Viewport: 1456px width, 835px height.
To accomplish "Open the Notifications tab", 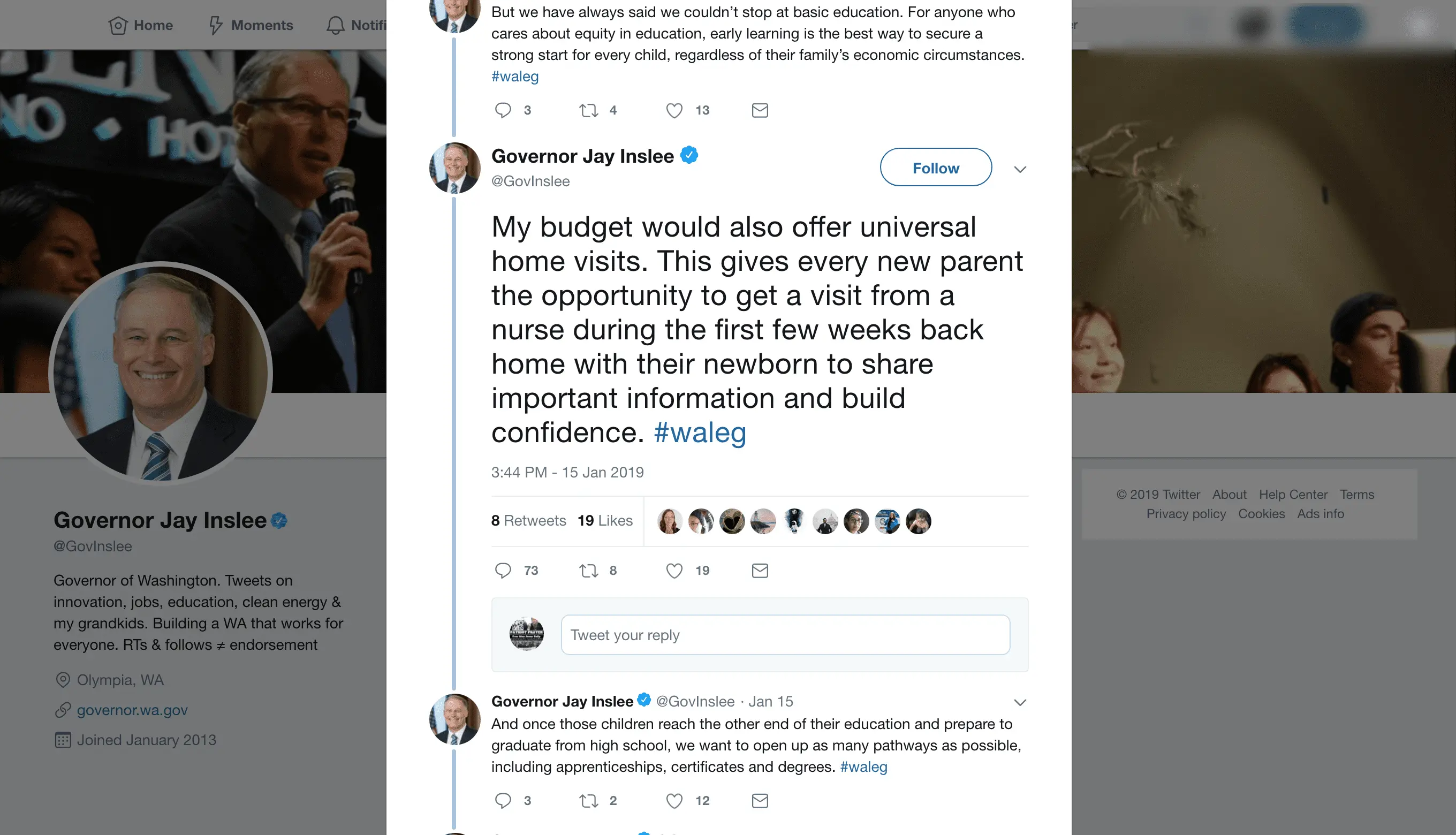I will (x=357, y=25).
